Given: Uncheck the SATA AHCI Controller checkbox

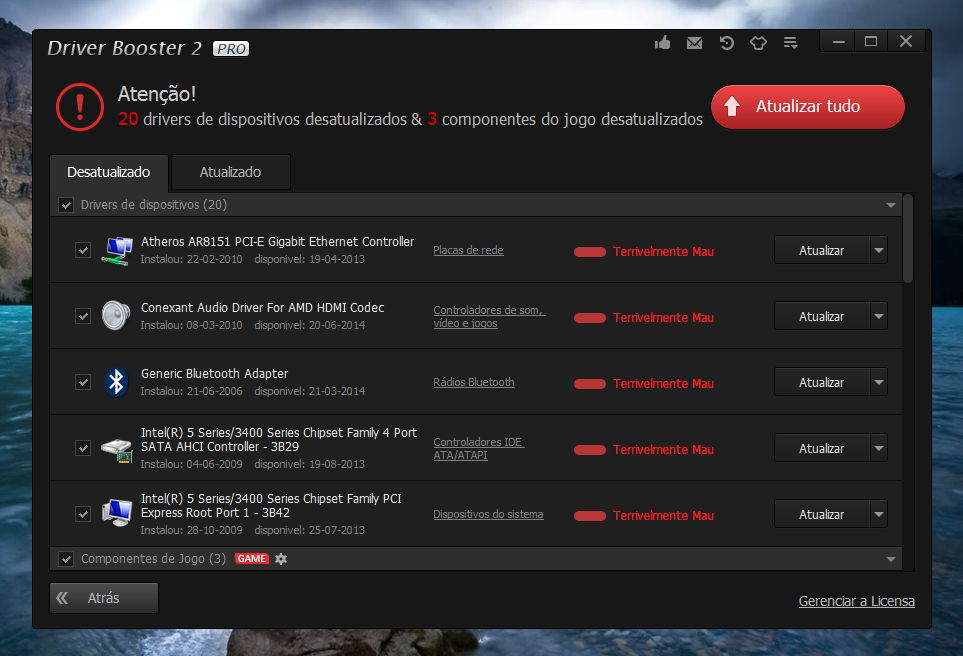Looking at the screenshot, I should tap(83, 448).
